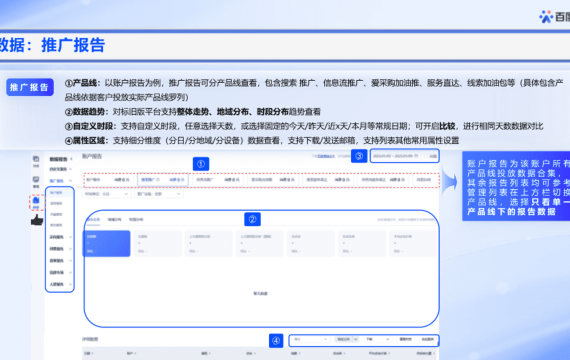The width and height of the screenshot is (570, 360).
Task: Click the rightmost button in the detail toolbar
Action: [428, 339]
